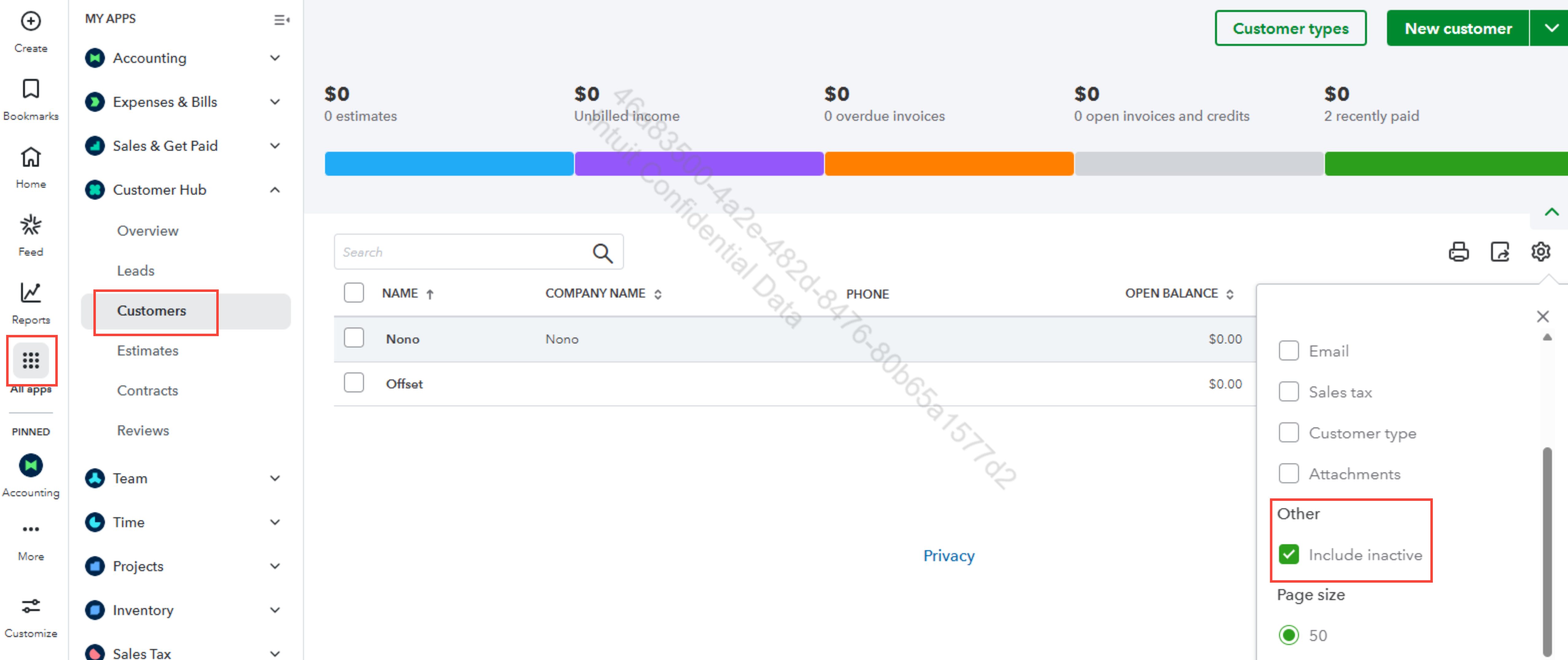Click the table settings gear icon
The width and height of the screenshot is (1568, 660).
1540,252
